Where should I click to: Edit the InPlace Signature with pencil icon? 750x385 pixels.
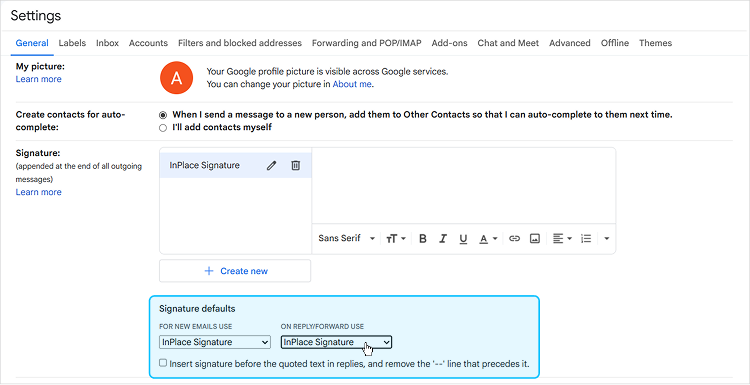(x=272, y=165)
